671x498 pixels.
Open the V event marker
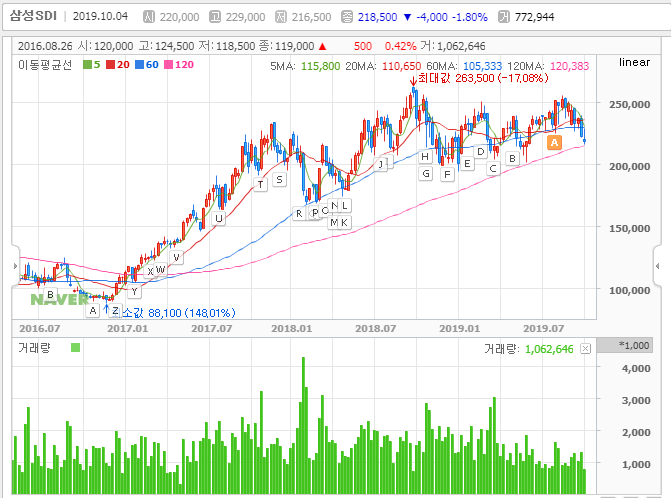click(x=176, y=257)
